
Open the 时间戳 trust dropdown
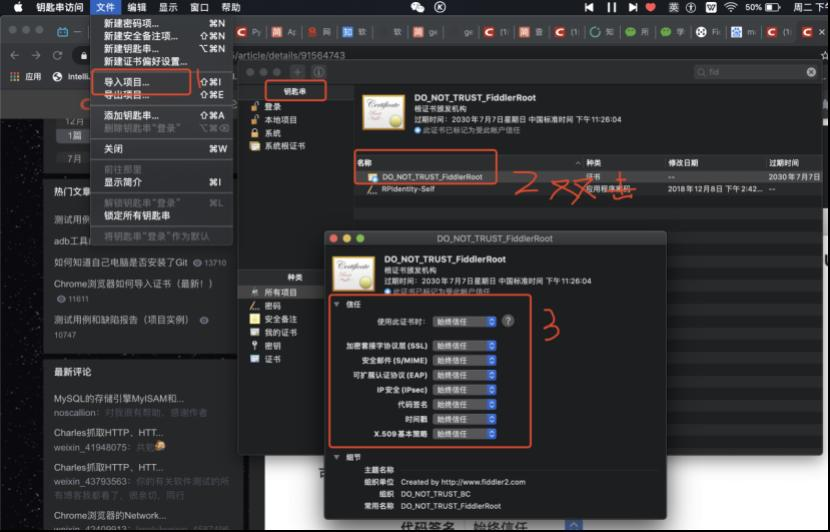[464, 419]
